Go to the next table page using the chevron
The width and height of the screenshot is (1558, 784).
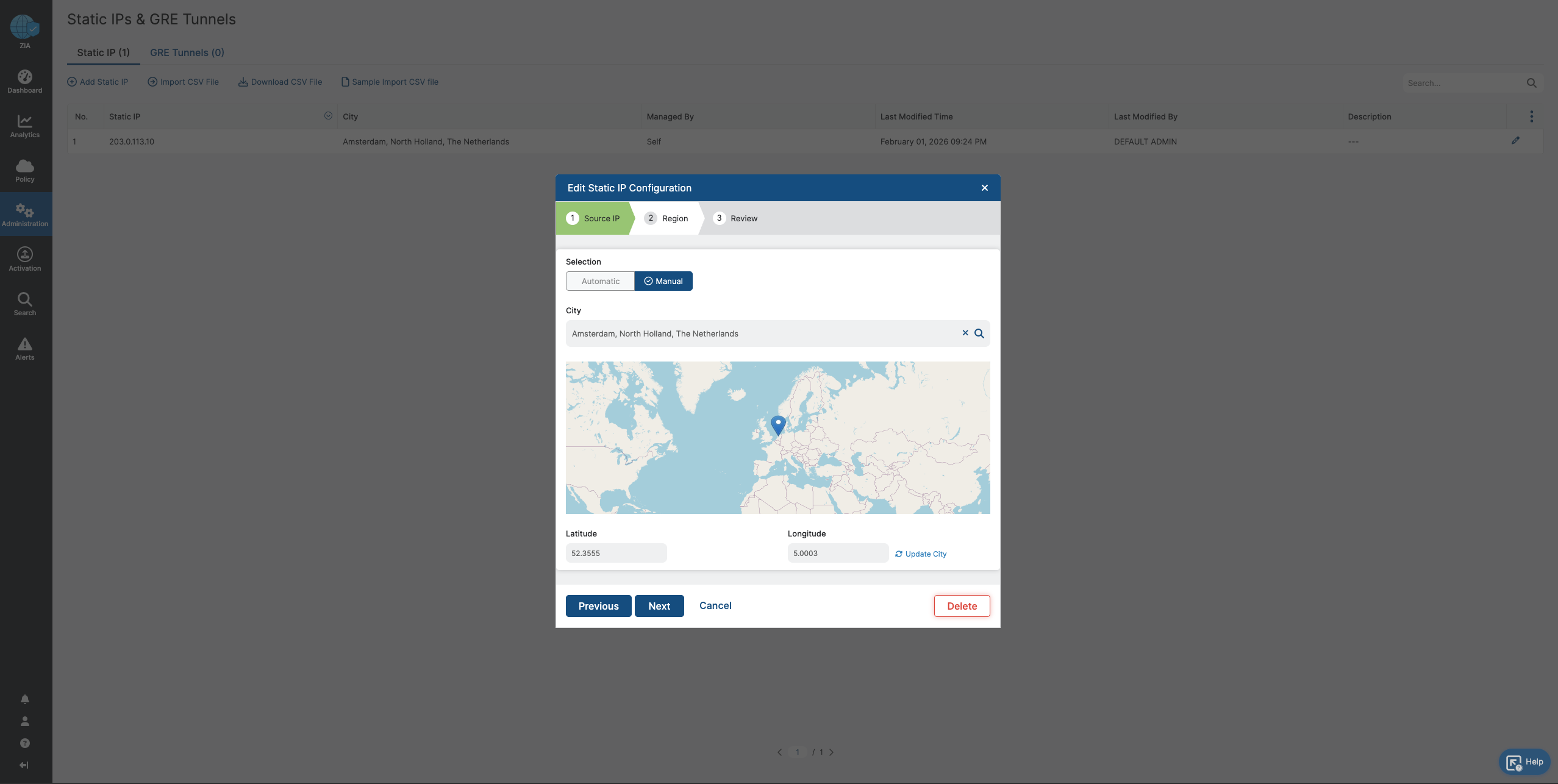pos(831,752)
